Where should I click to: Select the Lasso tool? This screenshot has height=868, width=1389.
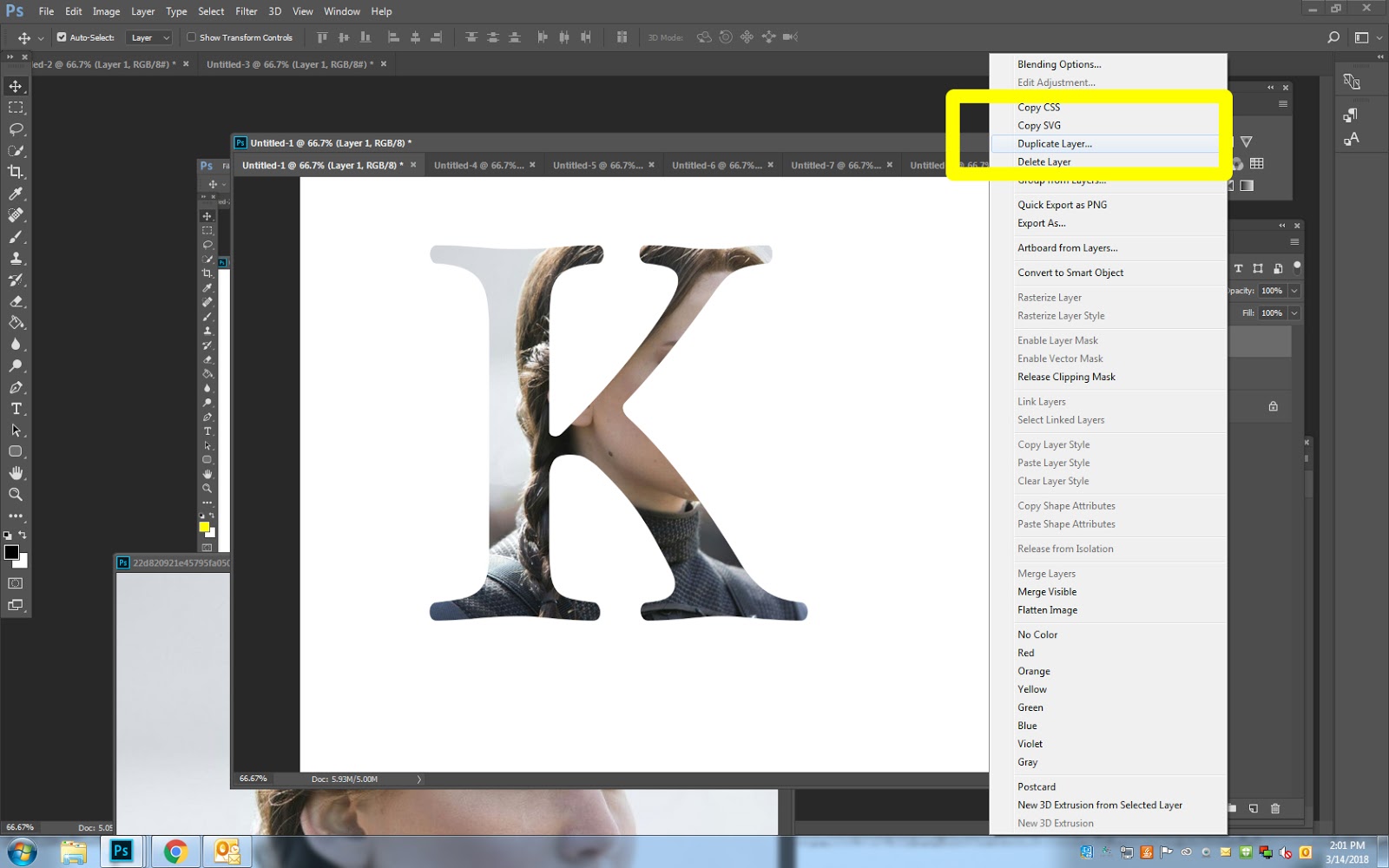pyautogui.click(x=16, y=129)
